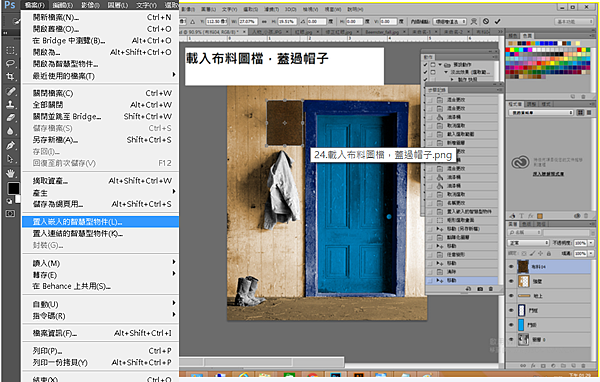This screenshot has height=382, width=600.
Task: Open the 編輯(E) menu
Action: [62, 5]
